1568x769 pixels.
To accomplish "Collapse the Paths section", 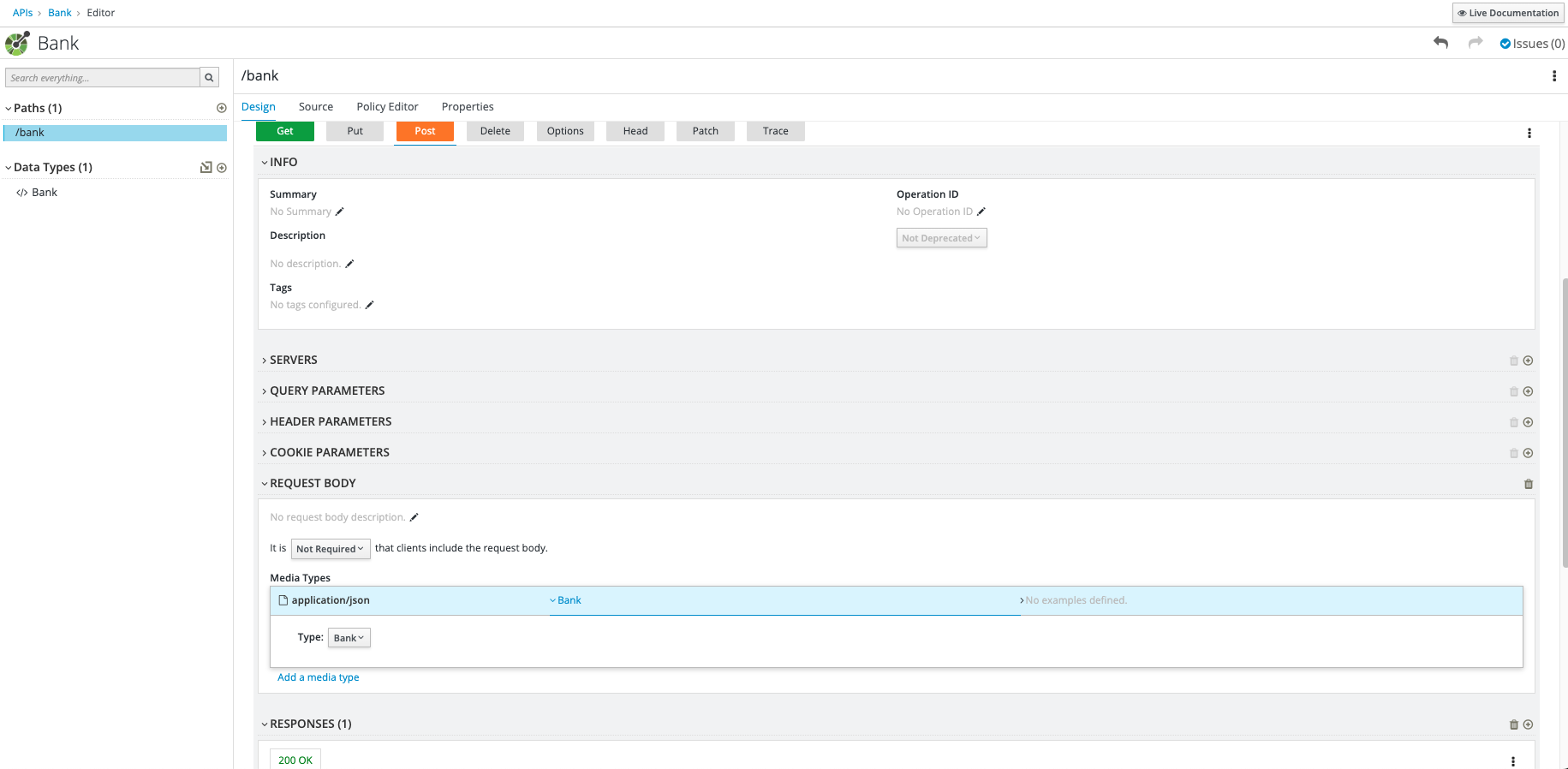I will (x=9, y=109).
